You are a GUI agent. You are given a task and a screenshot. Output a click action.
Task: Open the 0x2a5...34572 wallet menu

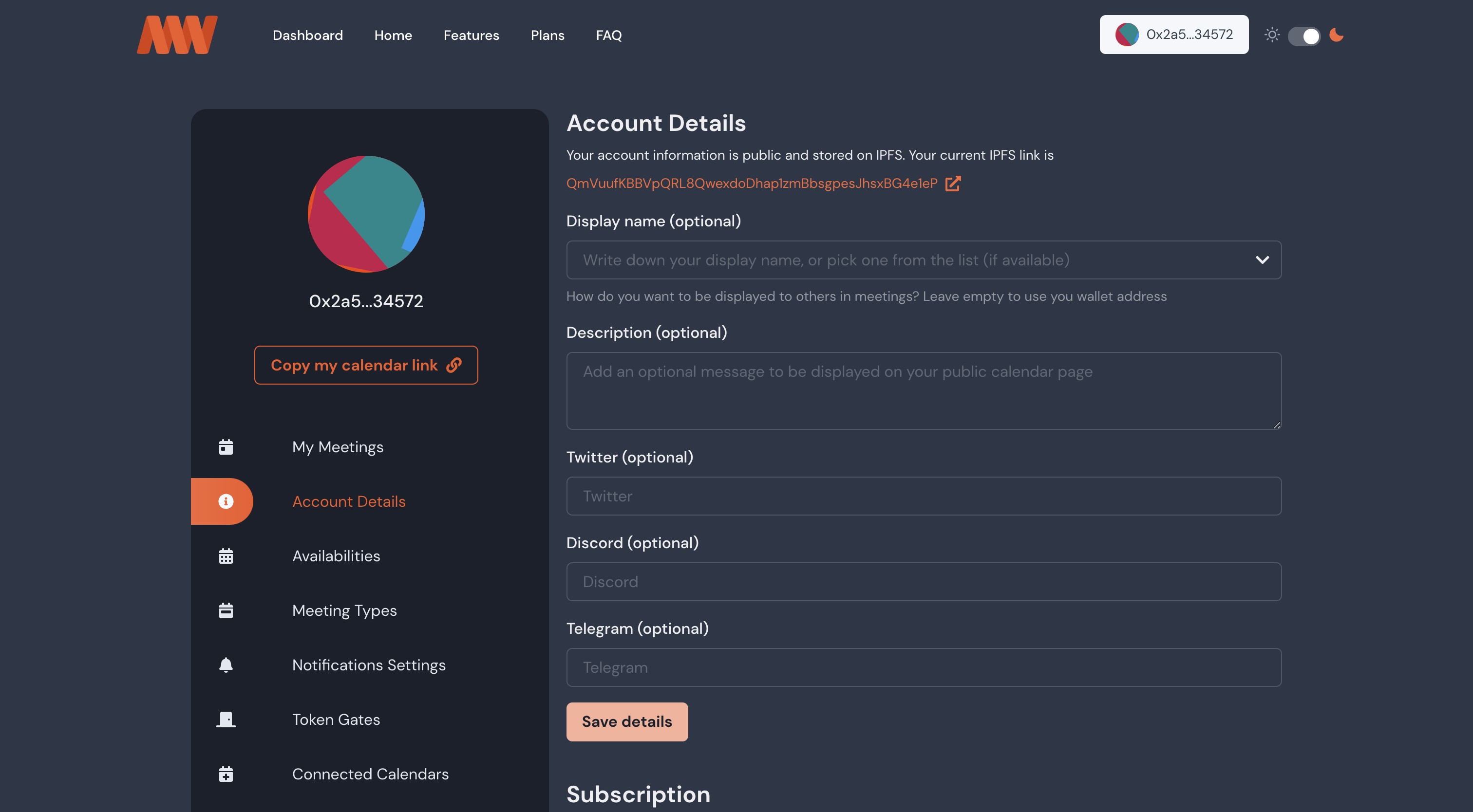click(x=1173, y=35)
